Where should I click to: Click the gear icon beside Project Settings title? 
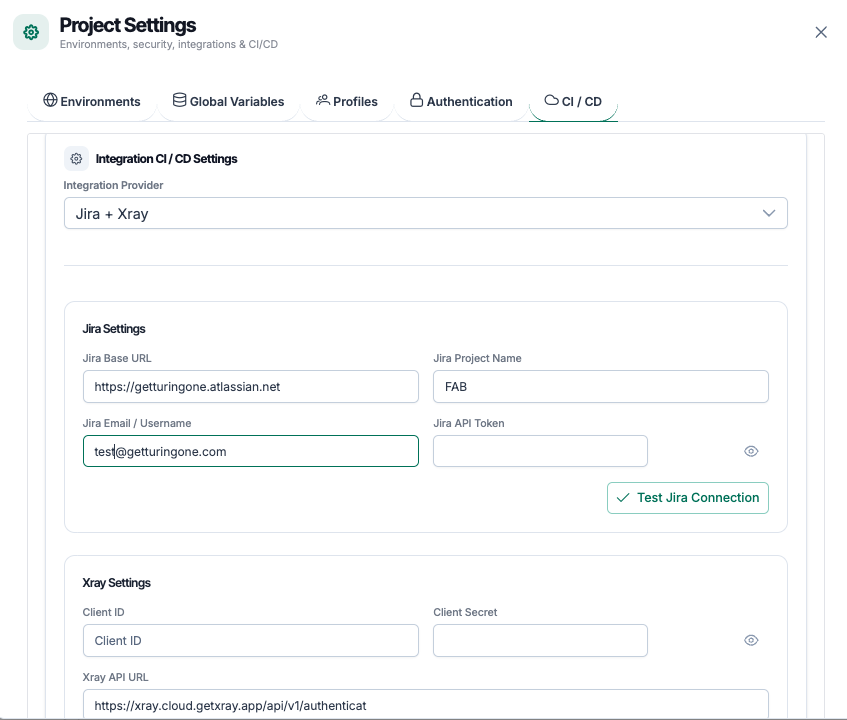point(30,32)
